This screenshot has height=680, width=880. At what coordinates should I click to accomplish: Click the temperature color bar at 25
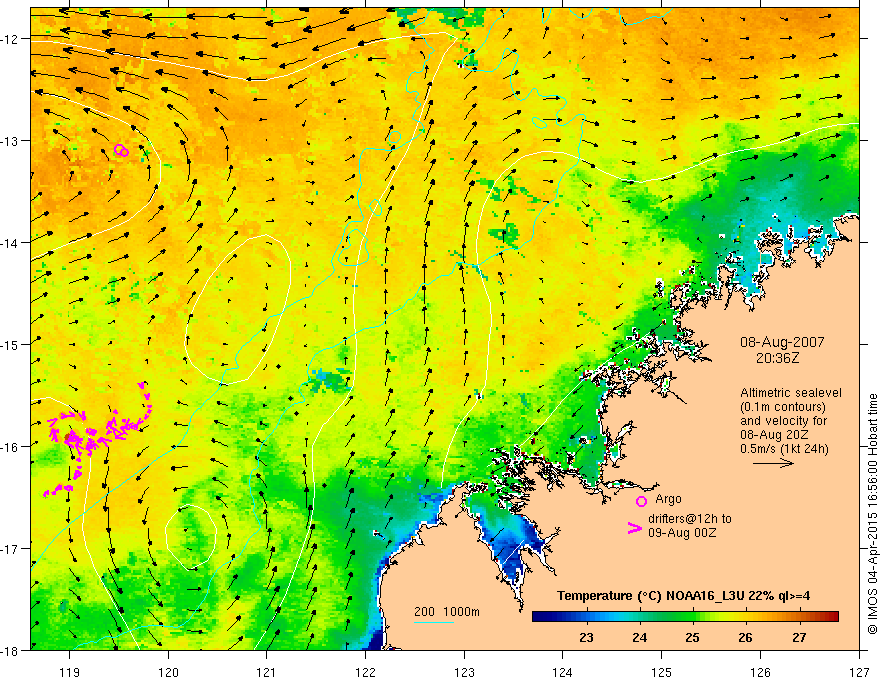click(693, 616)
